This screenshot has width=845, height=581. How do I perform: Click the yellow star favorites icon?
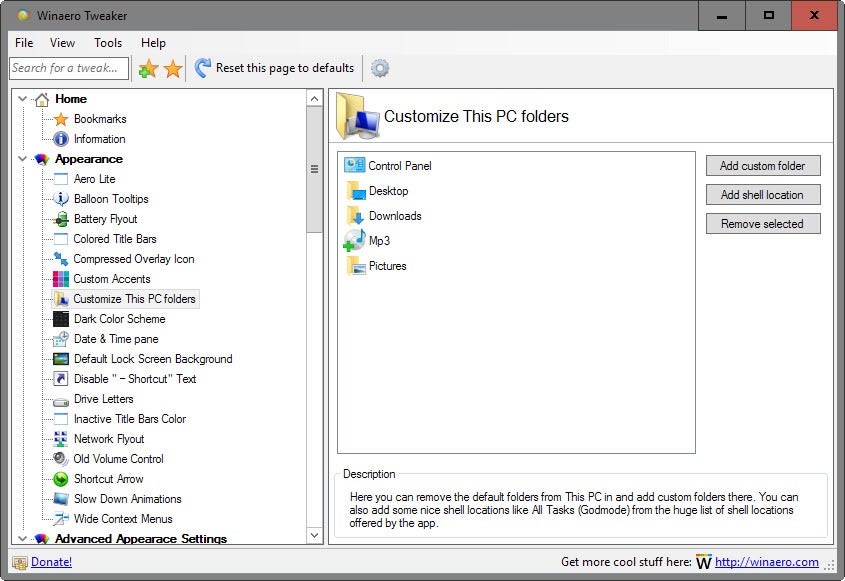point(170,68)
